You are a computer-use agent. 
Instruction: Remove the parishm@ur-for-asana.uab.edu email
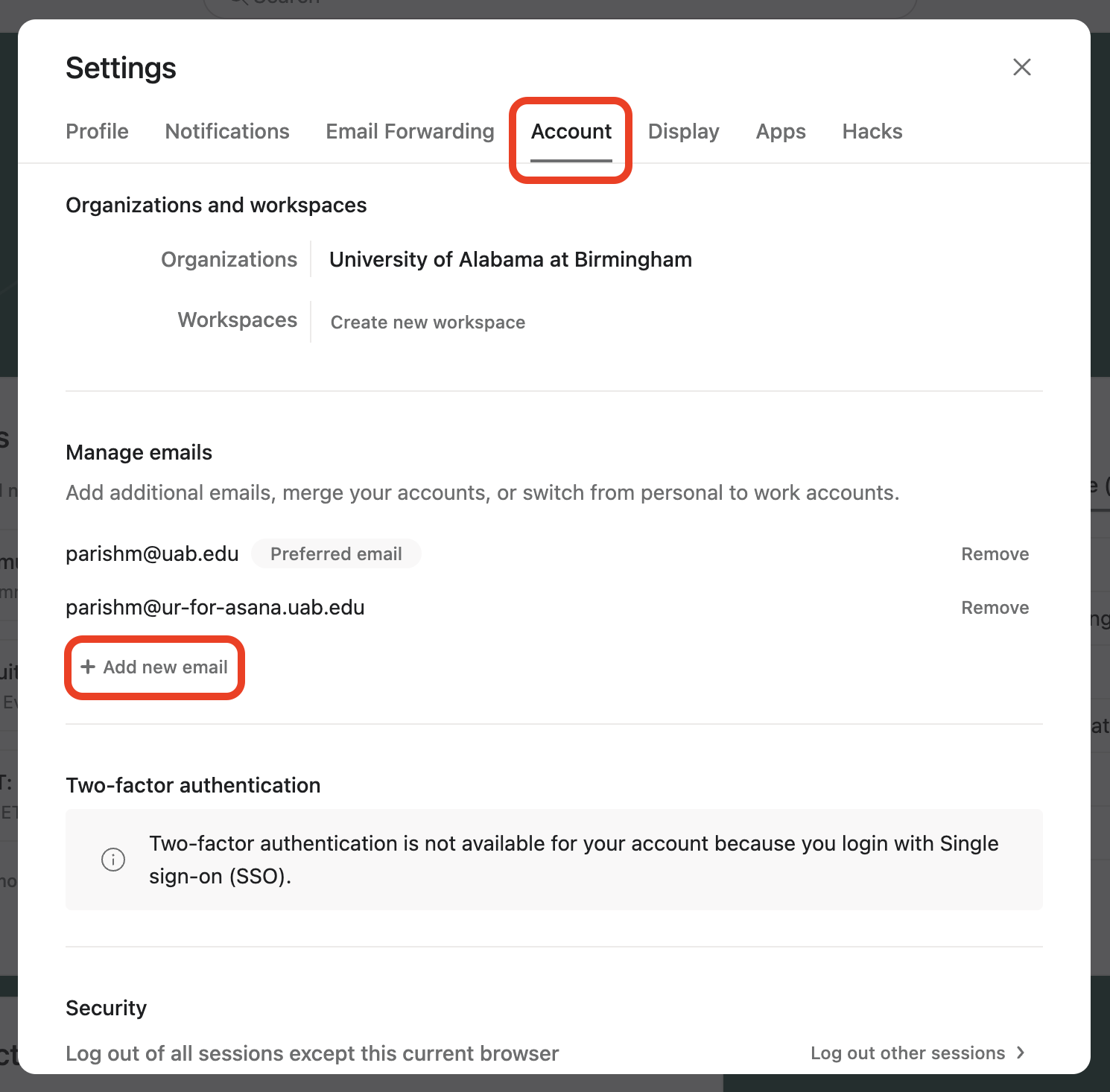coord(995,608)
